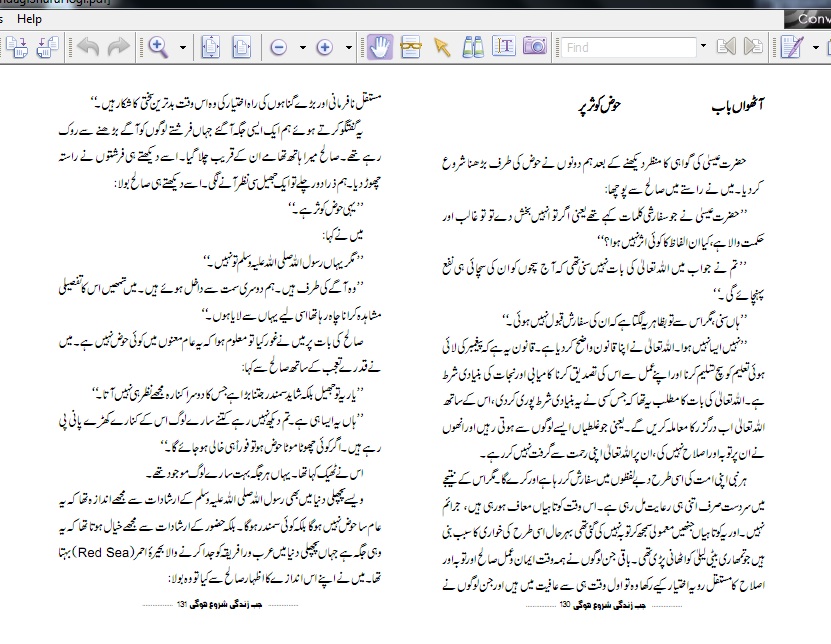Viewport: 831px width, 644px height.
Task: Click inside the Find search box
Action: pyautogui.click(x=629, y=48)
